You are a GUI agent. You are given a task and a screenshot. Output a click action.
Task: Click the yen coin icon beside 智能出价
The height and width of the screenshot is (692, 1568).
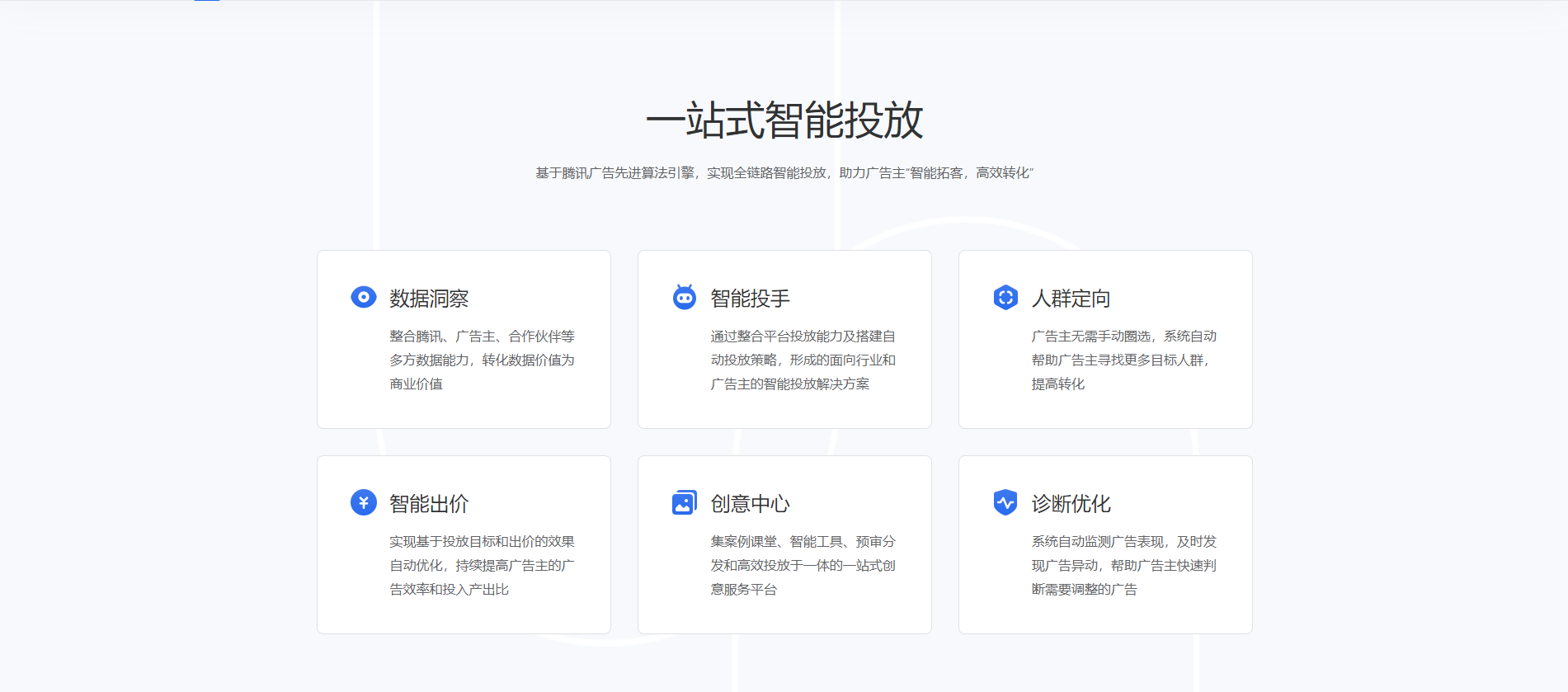[364, 502]
